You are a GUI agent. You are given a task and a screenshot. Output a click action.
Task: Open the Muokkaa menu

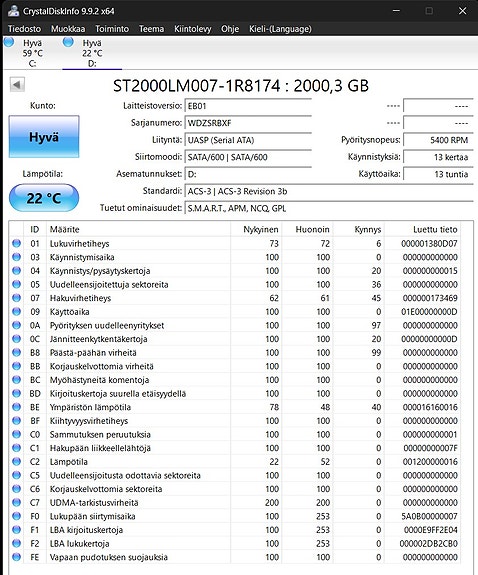[68, 29]
